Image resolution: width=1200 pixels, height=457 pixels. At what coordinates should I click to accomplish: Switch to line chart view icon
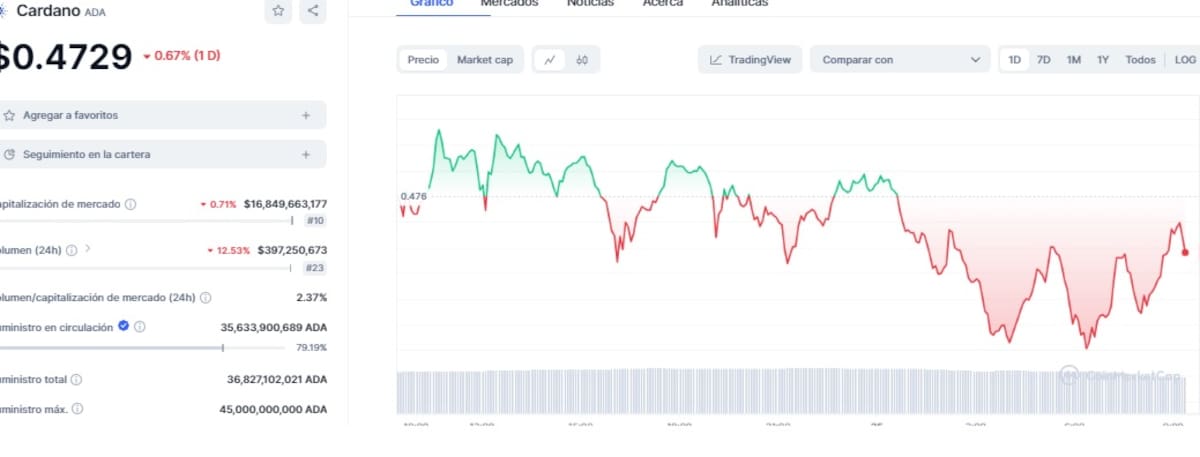coord(550,60)
